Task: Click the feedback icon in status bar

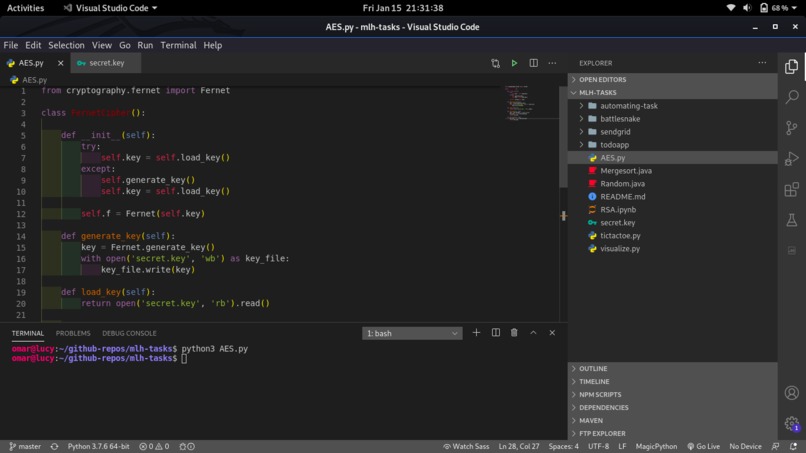Action: [x=775, y=446]
